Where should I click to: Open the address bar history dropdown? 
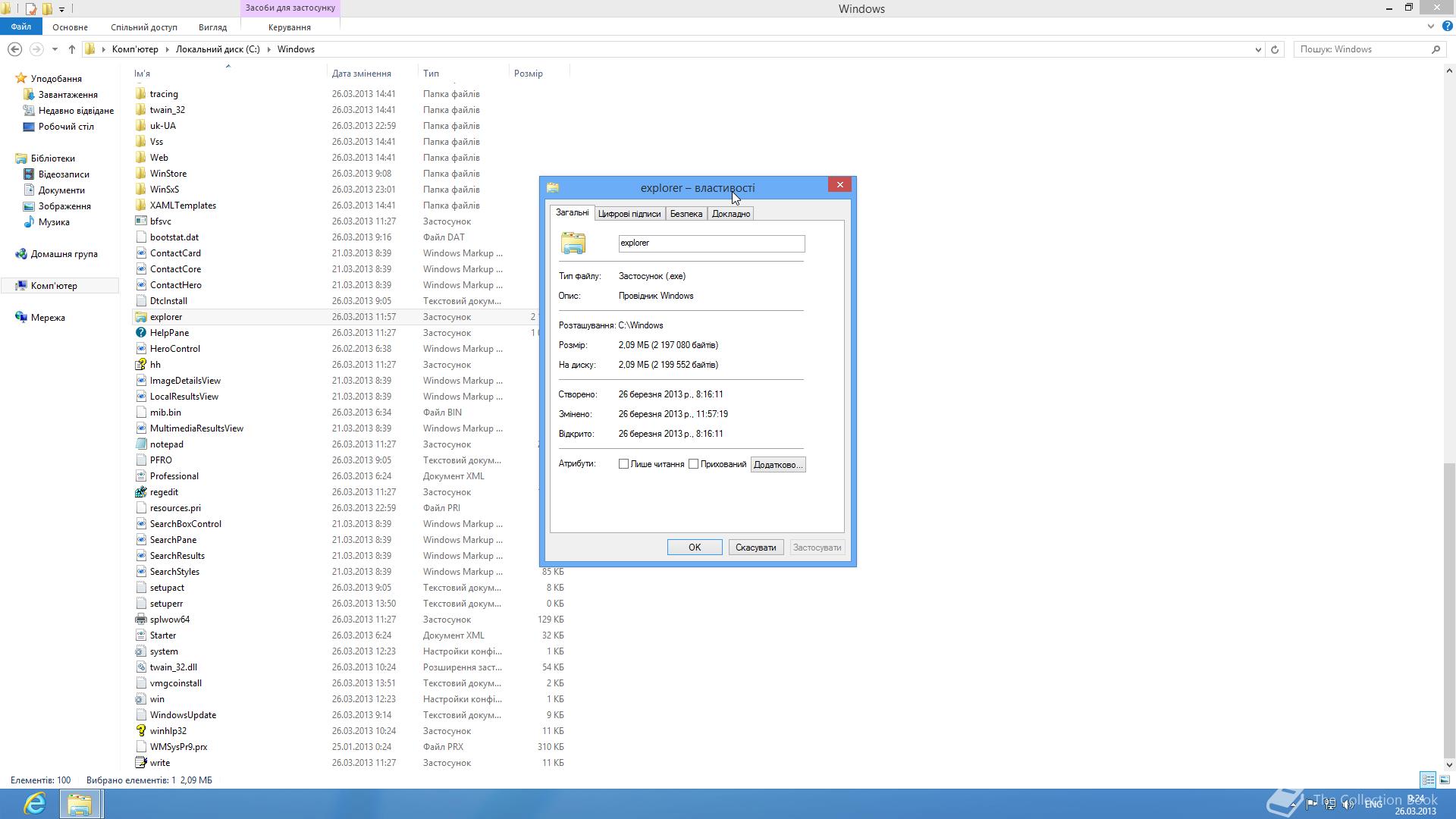pyautogui.click(x=1258, y=49)
